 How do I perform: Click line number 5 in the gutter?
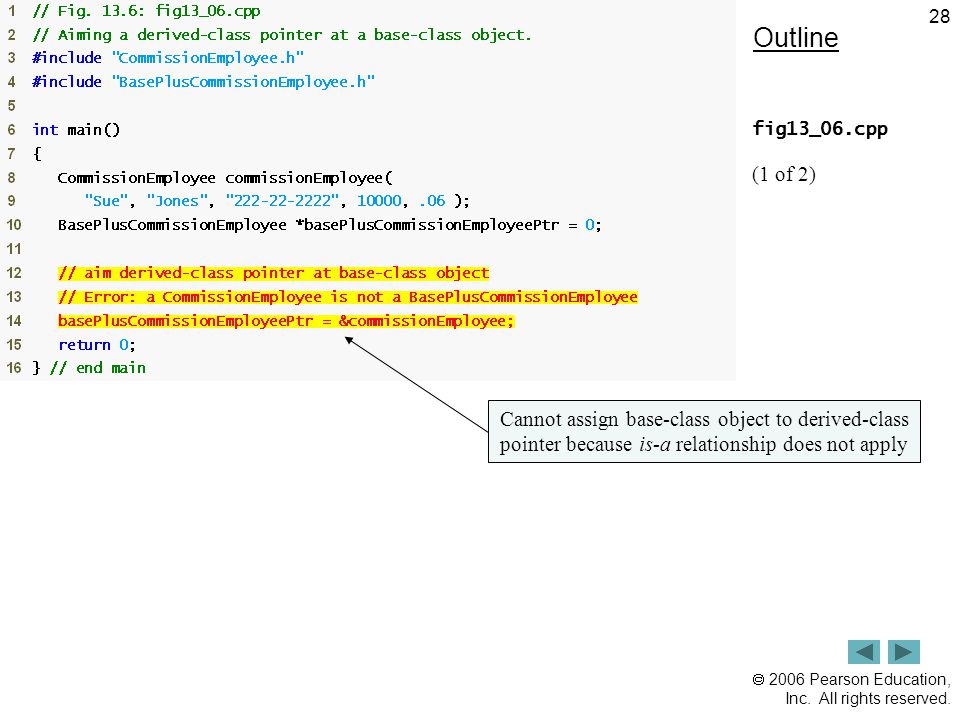tap(12, 106)
